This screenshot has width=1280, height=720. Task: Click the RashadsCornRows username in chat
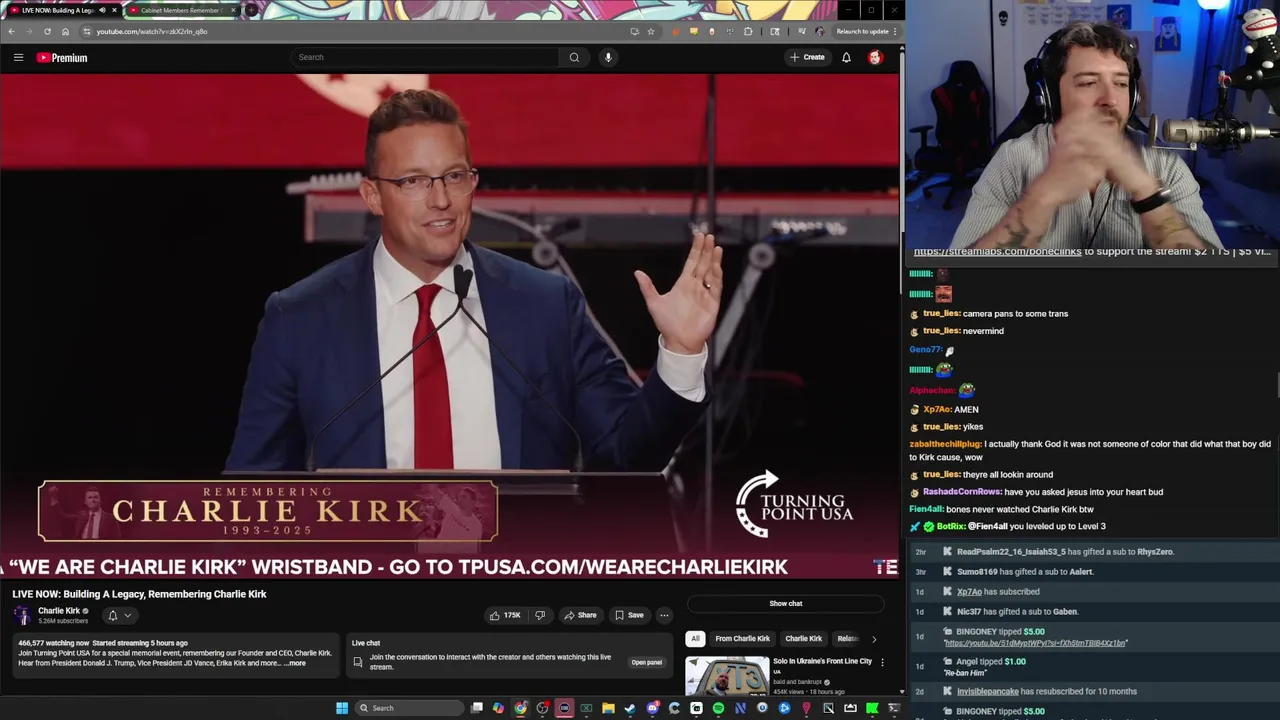pos(961,492)
